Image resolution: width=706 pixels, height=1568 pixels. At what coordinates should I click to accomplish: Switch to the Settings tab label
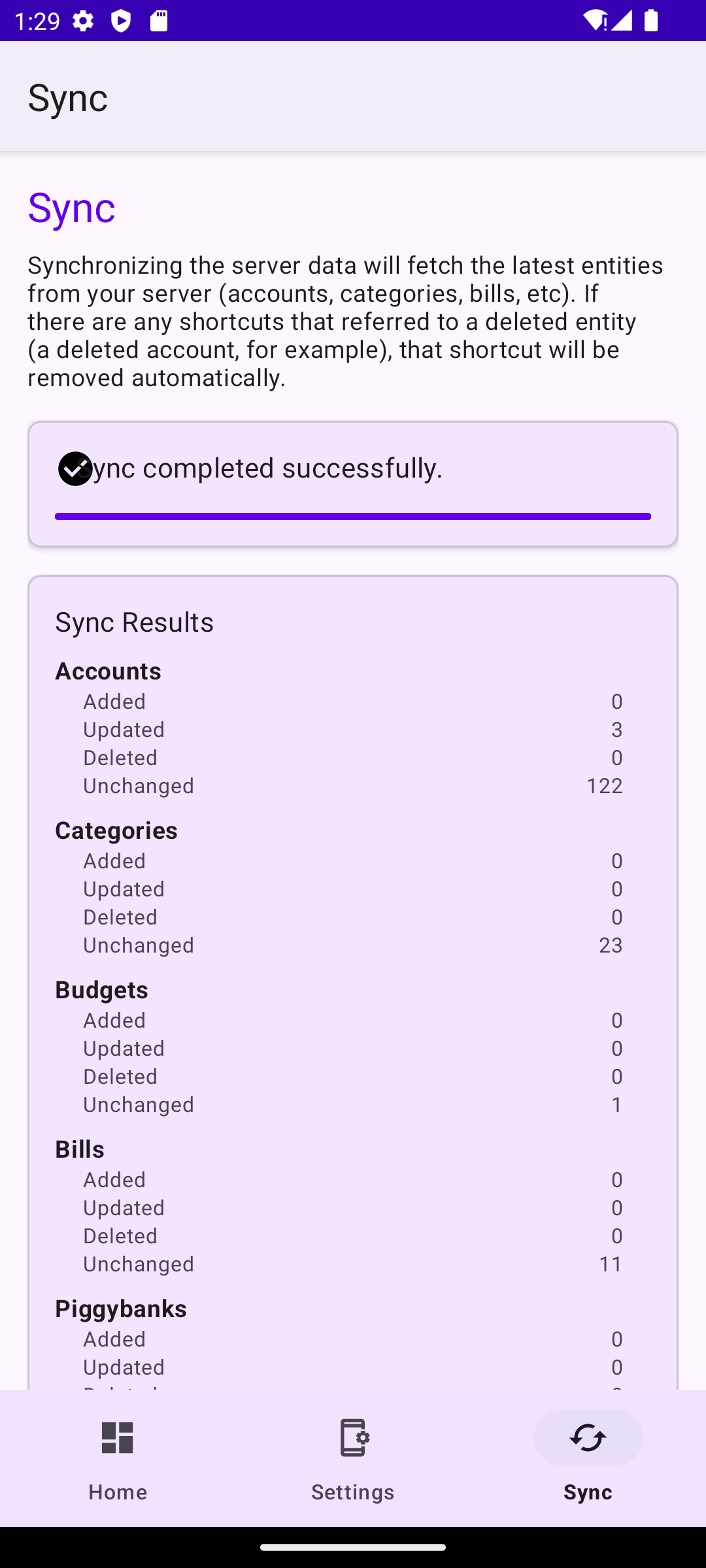353,1492
